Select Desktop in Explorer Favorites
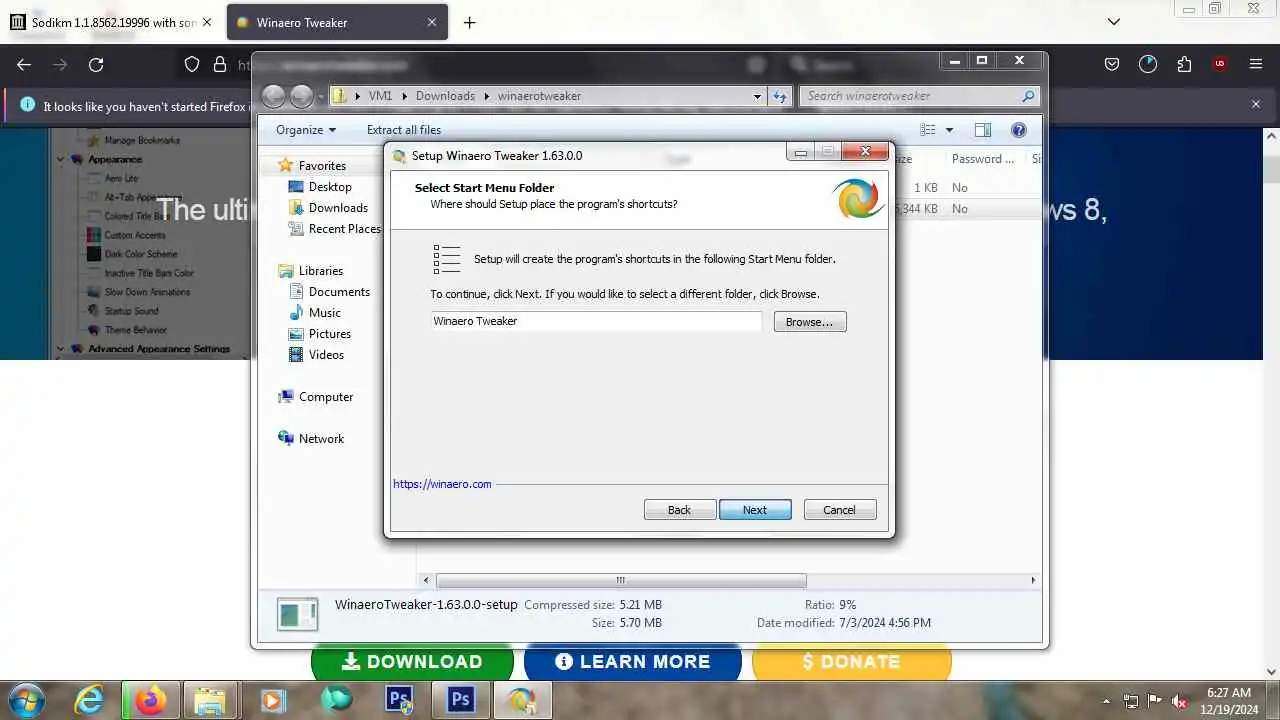Viewport: 1280px width, 720px height. pos(330,187)
